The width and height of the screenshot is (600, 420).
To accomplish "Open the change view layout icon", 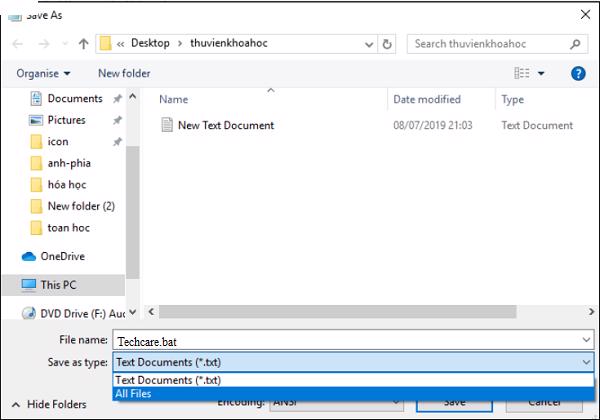I will pos(522,73).
